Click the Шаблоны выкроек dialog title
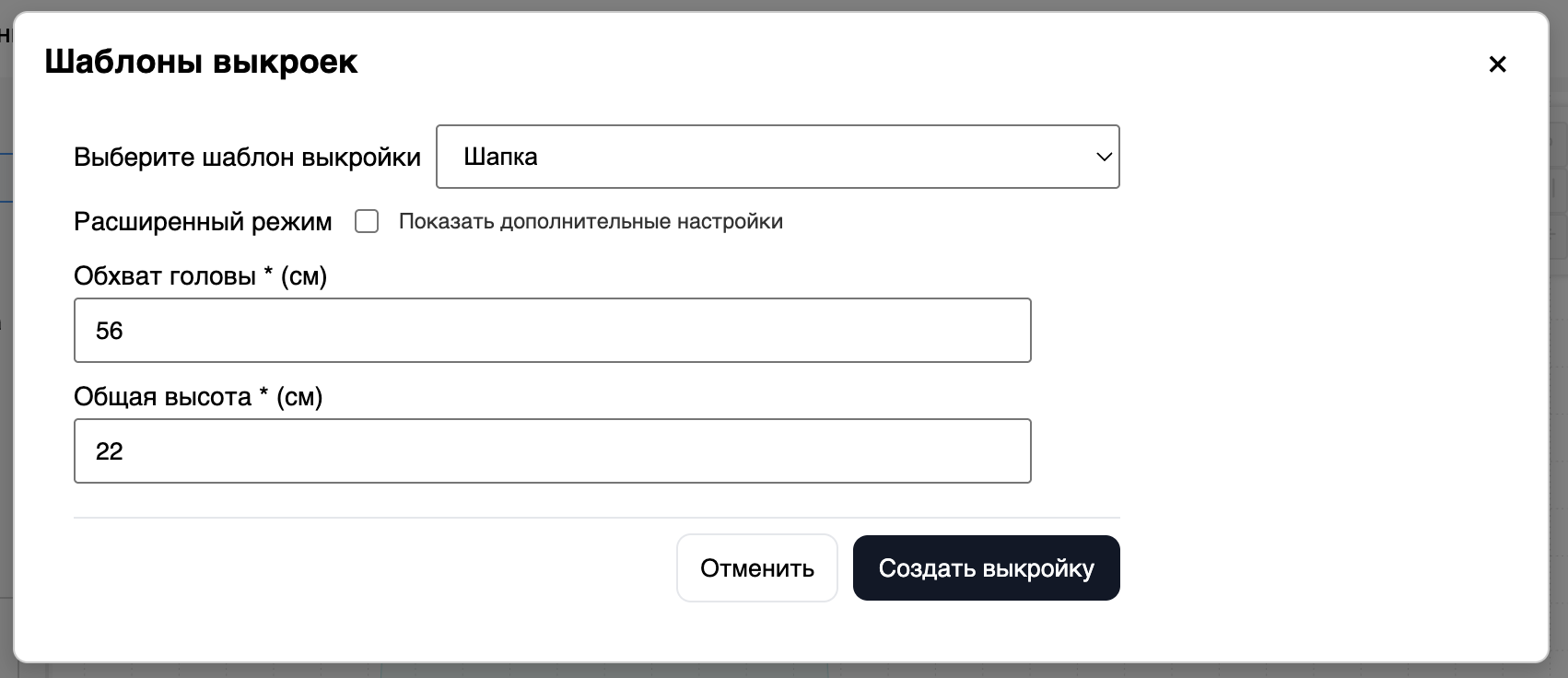This screenshot has width=1568, height=678. [202, 62]
